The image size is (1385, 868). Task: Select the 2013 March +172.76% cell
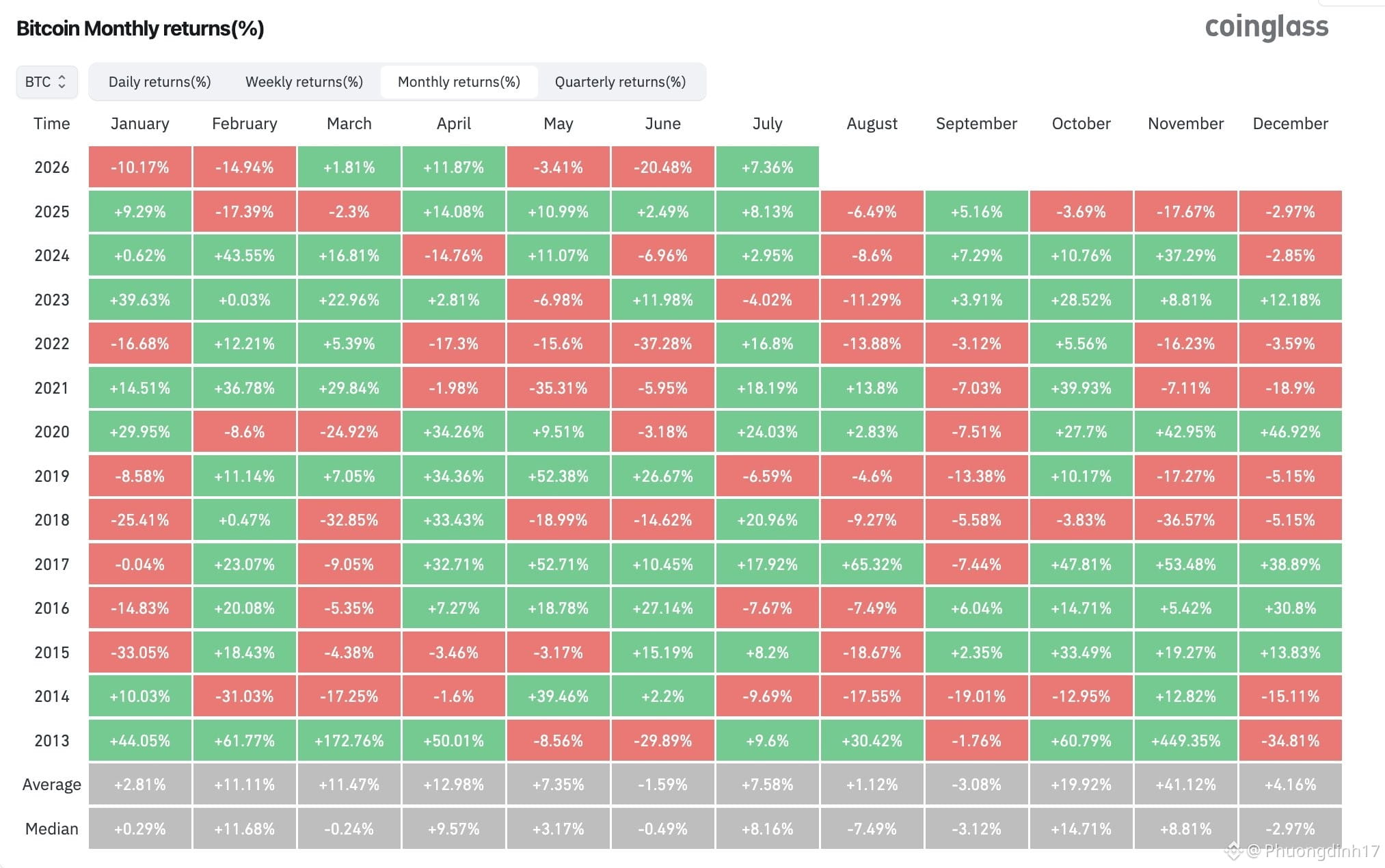coord(349,740)
